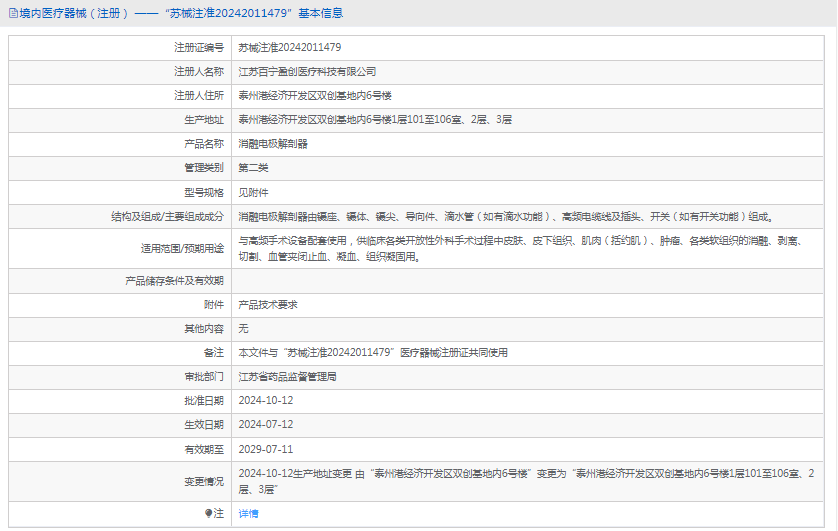
Task: Click approval date 2024-10-12
Action: pyautogui.click(x=266, y=401)
